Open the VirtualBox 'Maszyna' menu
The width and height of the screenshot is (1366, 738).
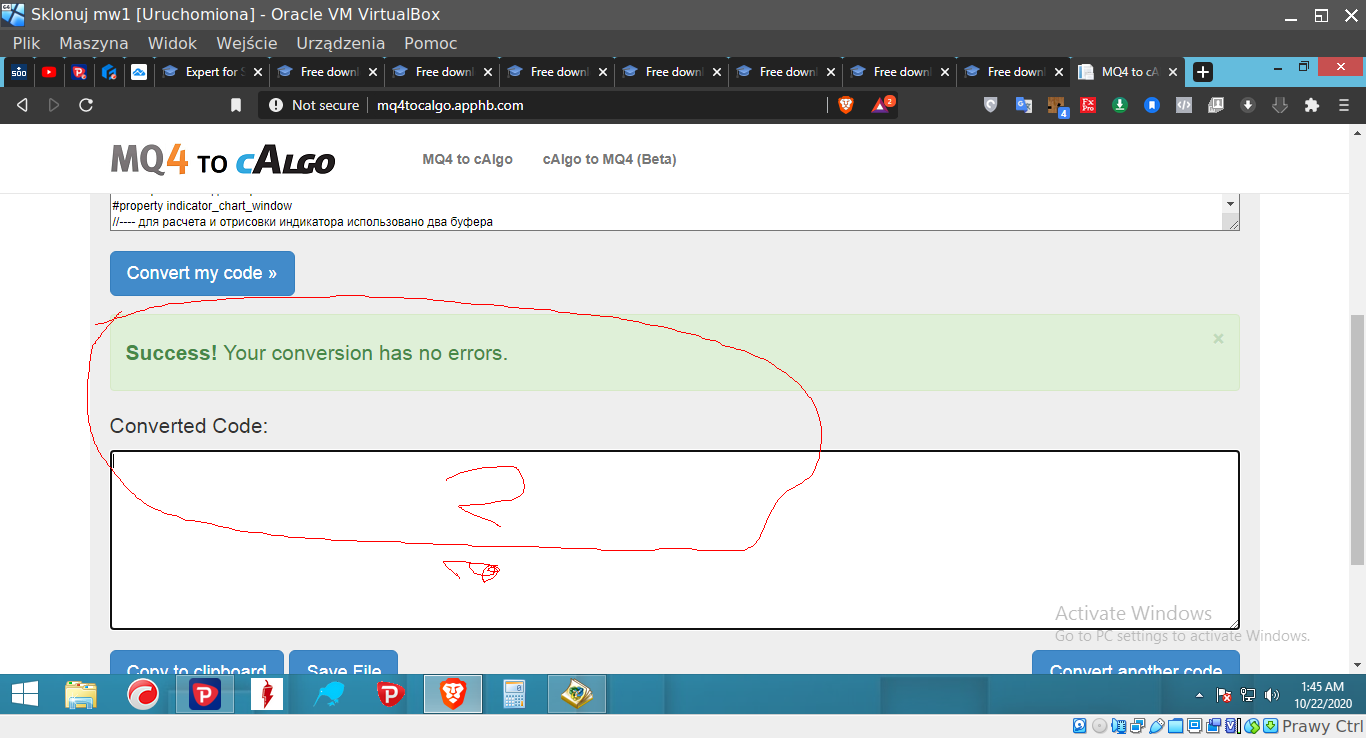tap(94, 43)
